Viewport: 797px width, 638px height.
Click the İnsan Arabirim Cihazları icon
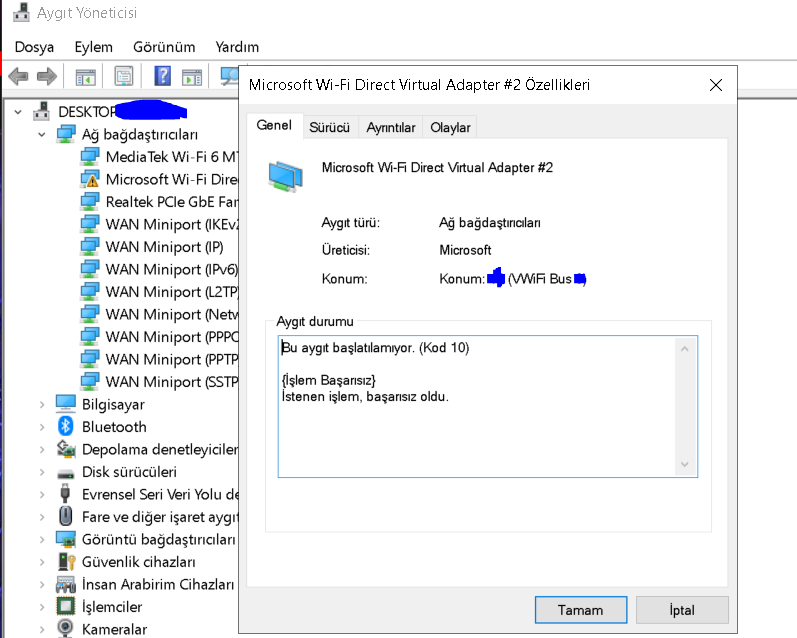pos(66,584)
